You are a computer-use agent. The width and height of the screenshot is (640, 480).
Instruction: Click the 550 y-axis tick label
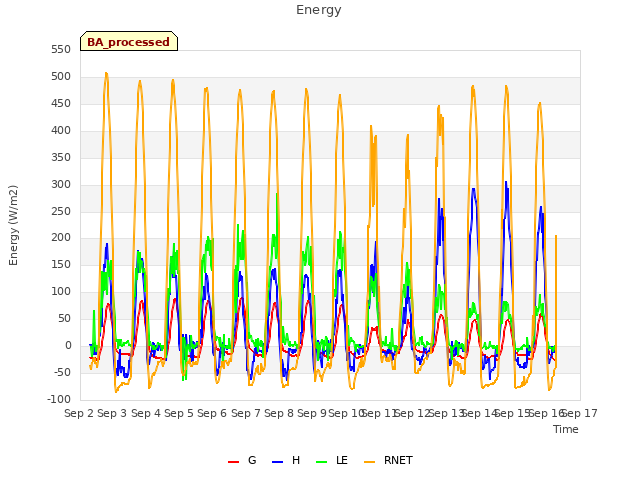61,49
